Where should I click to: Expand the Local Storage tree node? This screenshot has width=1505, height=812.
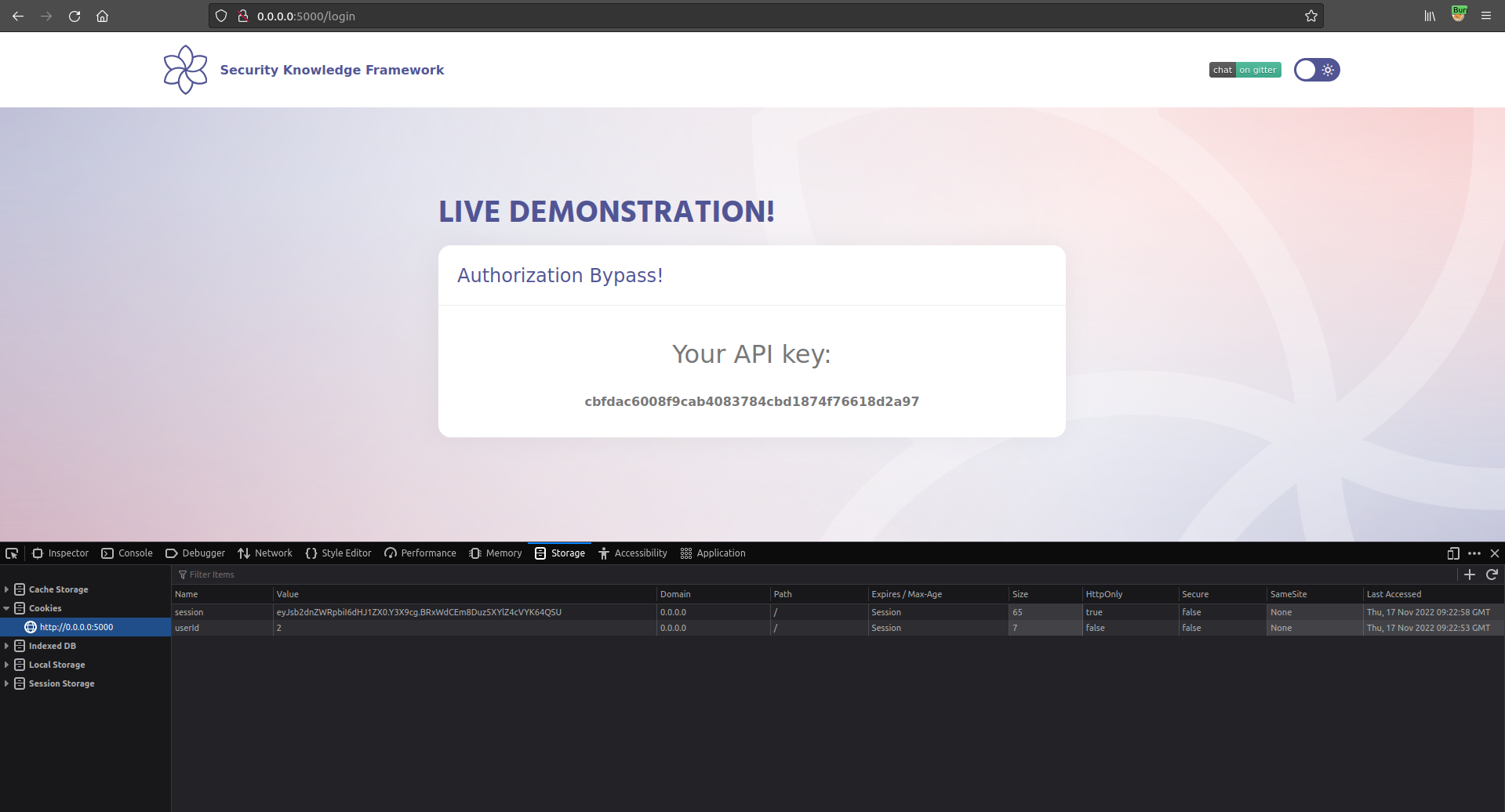(x=6, y=665)
